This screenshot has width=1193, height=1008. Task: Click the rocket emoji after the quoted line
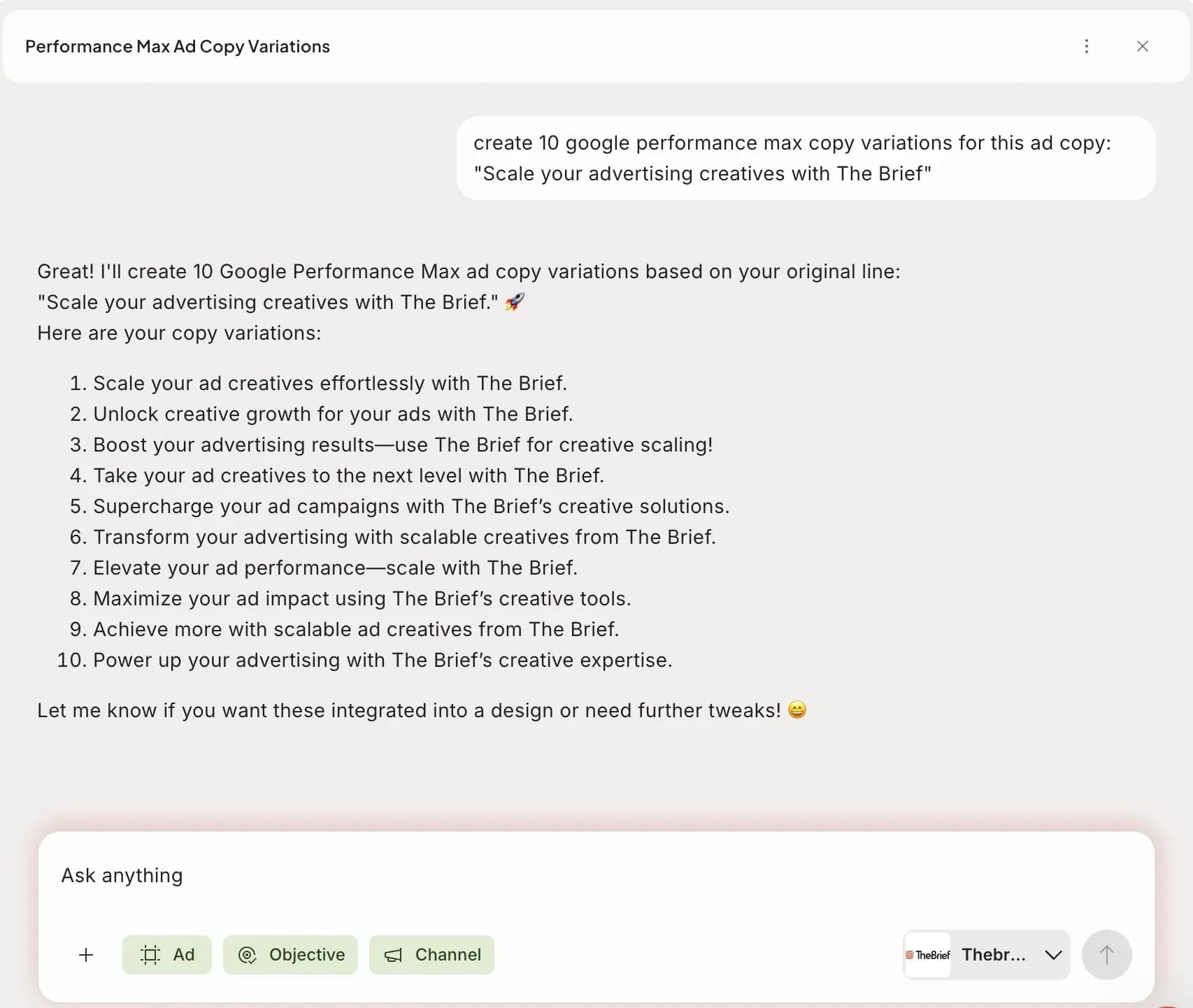515,302
